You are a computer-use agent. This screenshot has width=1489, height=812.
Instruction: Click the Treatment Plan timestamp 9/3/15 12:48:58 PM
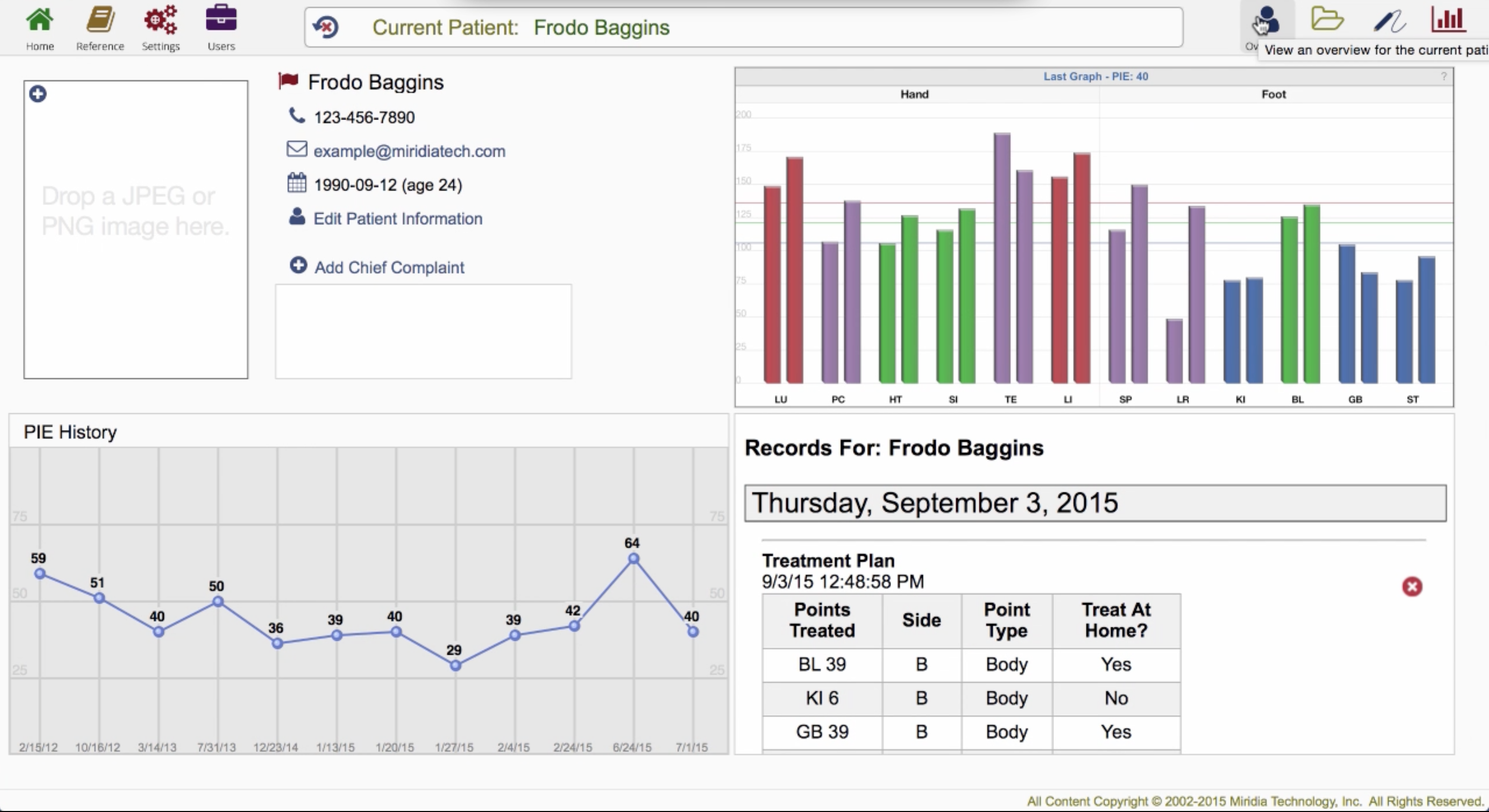click(x=843, y=582)
